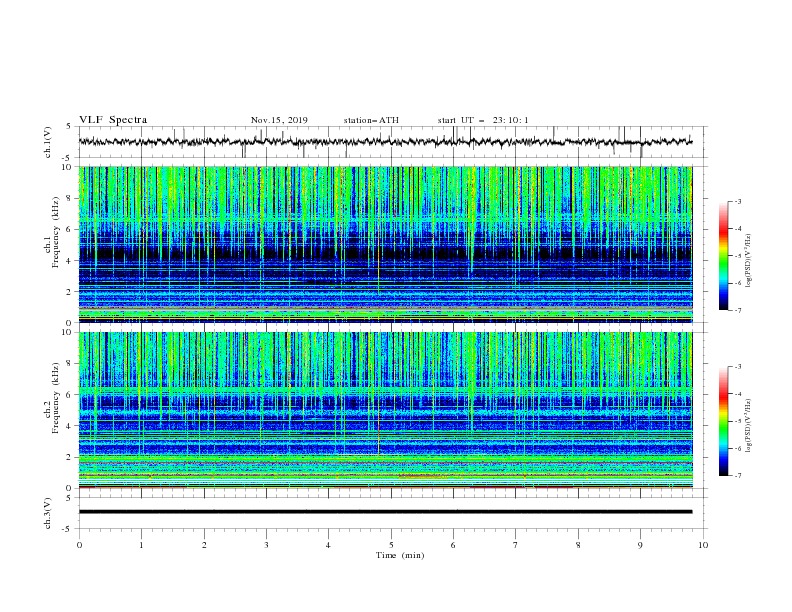Click time axis tick label "7"

(x=516, y=545)
